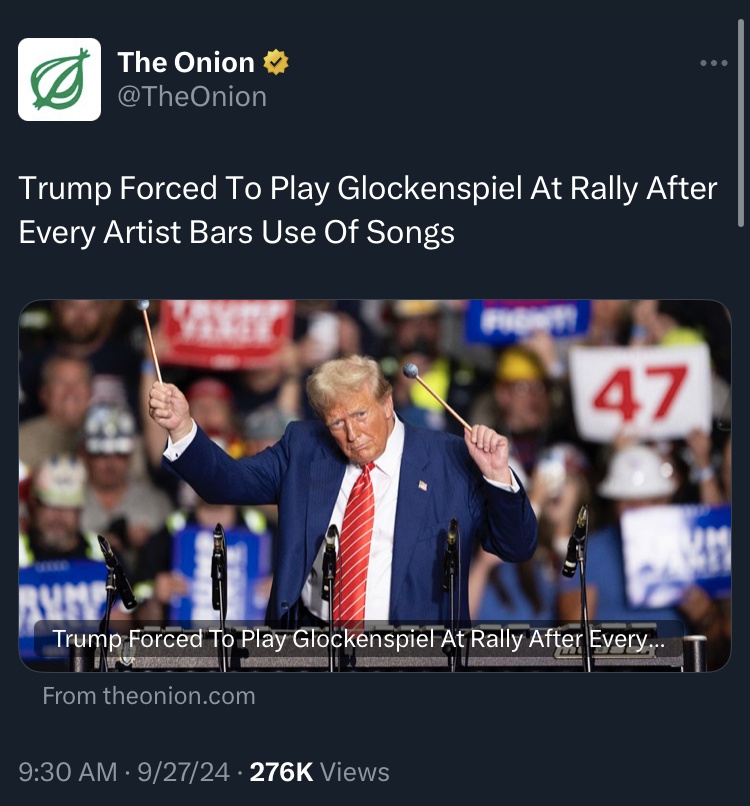750x806 pixels.
Task: Click the 9:30 AM timestamp
Action: pos(68,772)
